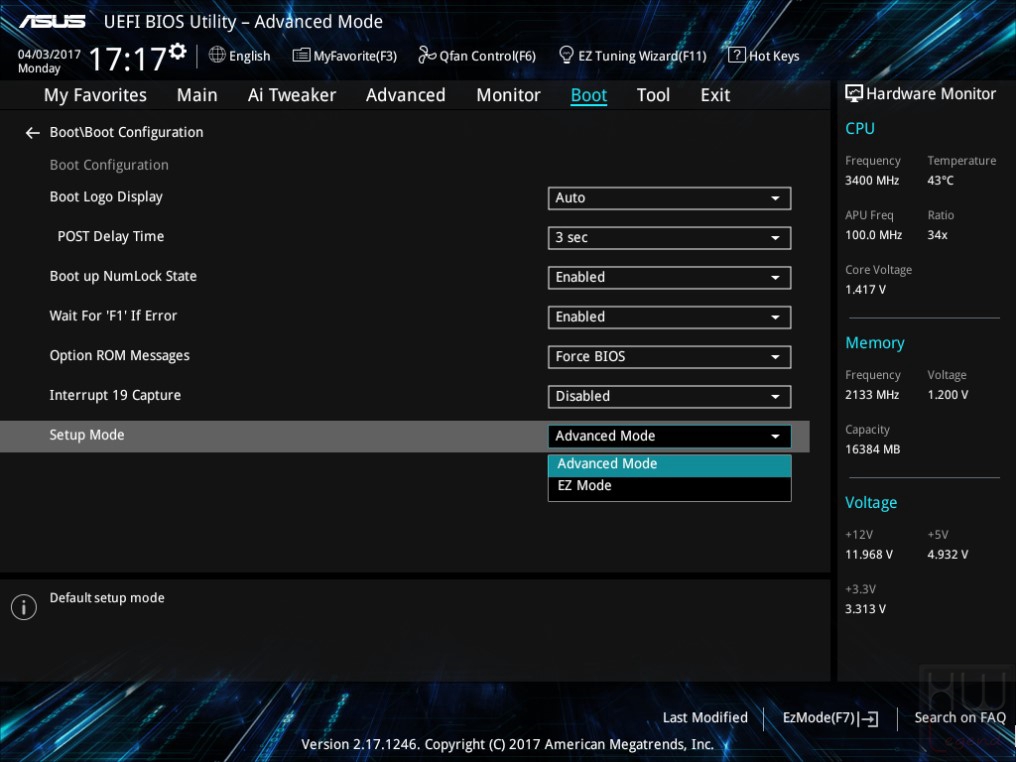Viewport: 1016px width, 762px height.
Task: Click the Default setup mode help text
Action: tap(107, 598)
